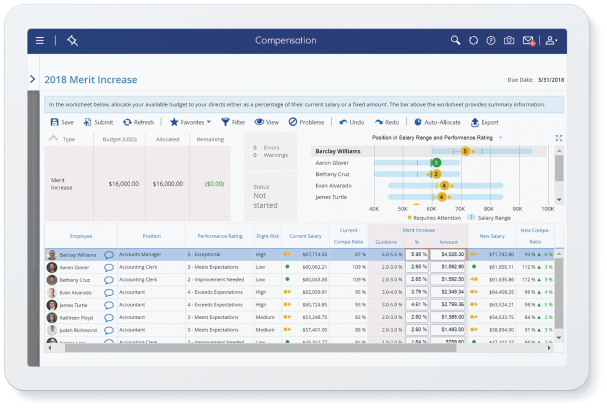
Task: Sort by the Performance Rating column header
Action: click(x=221, y=236)
